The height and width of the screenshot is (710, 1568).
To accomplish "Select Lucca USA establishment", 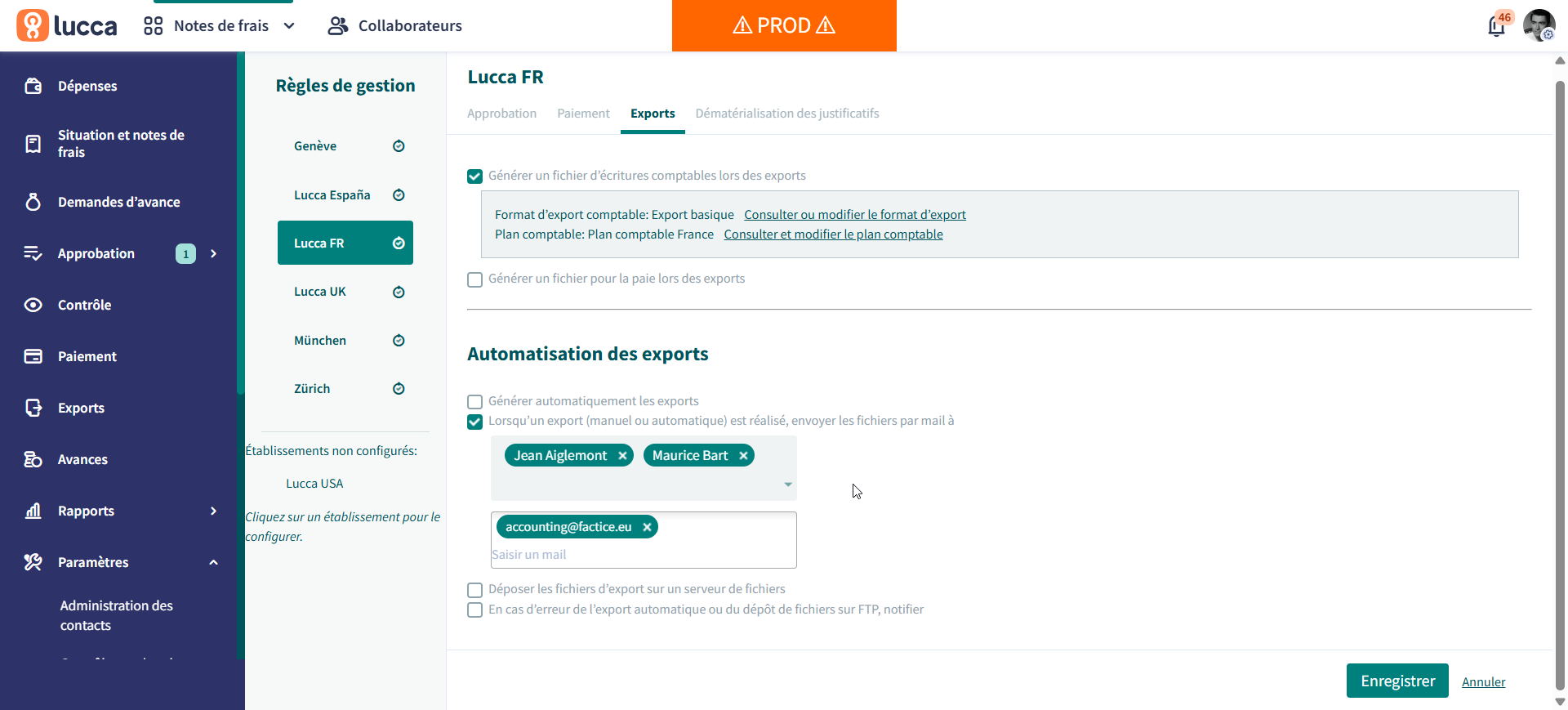I will (314, 484).
